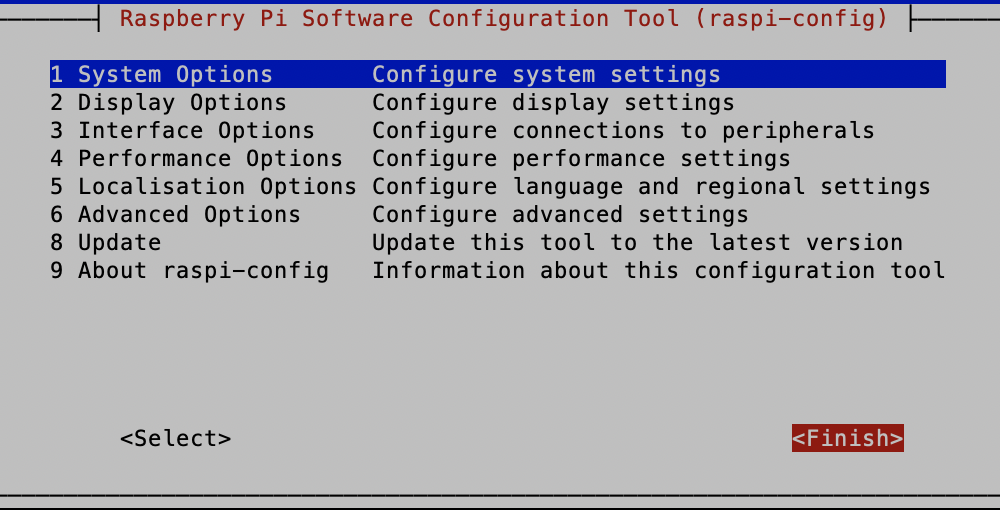Click the Raspberry Pi Software Configuration Tool title
The height and width of the screenshot is (510, 1000).
(504, 19)
